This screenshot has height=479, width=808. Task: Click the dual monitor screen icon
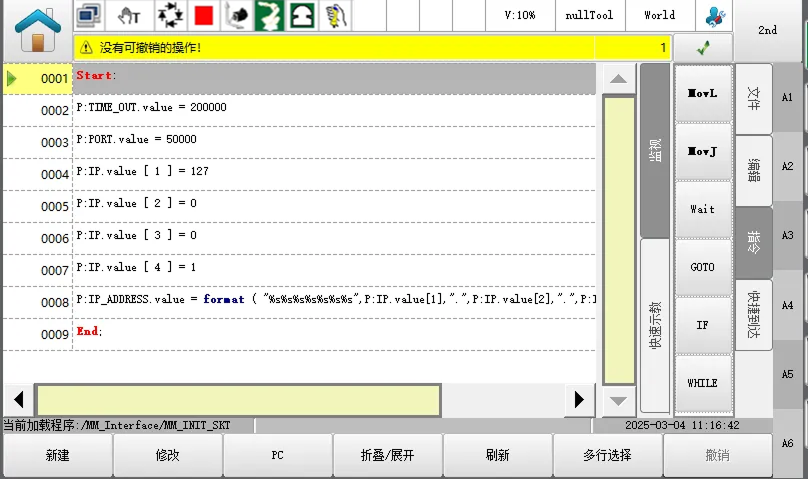coord(89,15)
